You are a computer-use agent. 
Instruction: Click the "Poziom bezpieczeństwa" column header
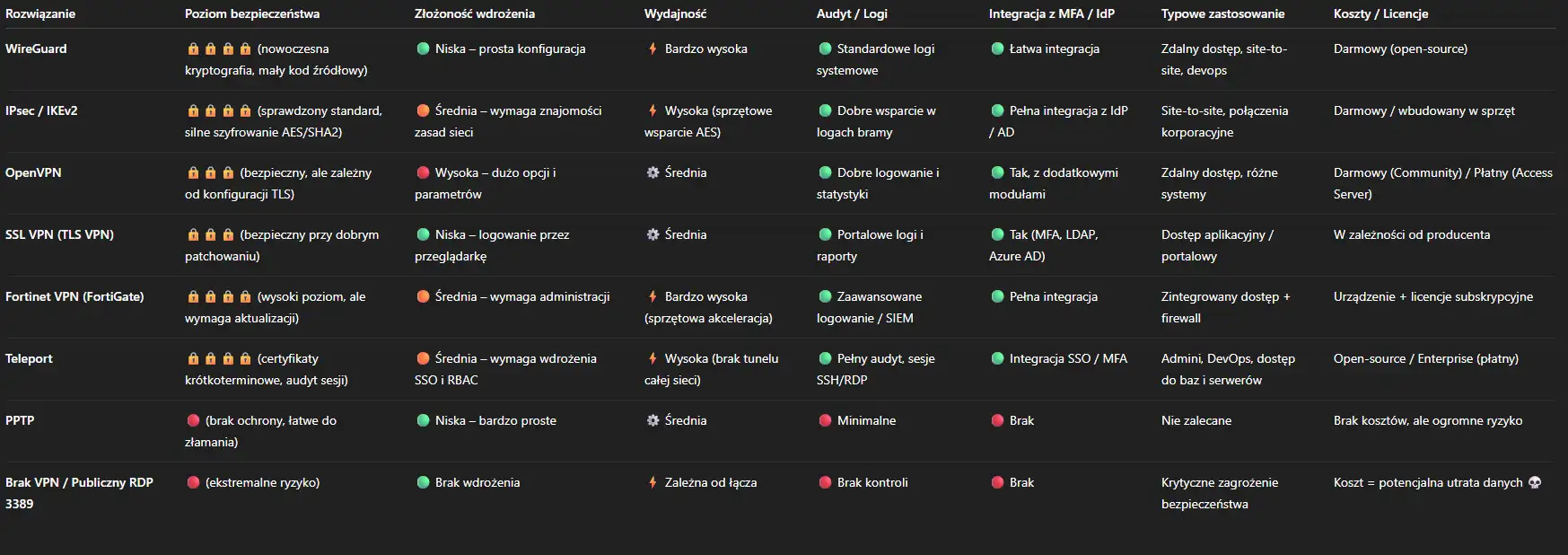click(252, 13)
